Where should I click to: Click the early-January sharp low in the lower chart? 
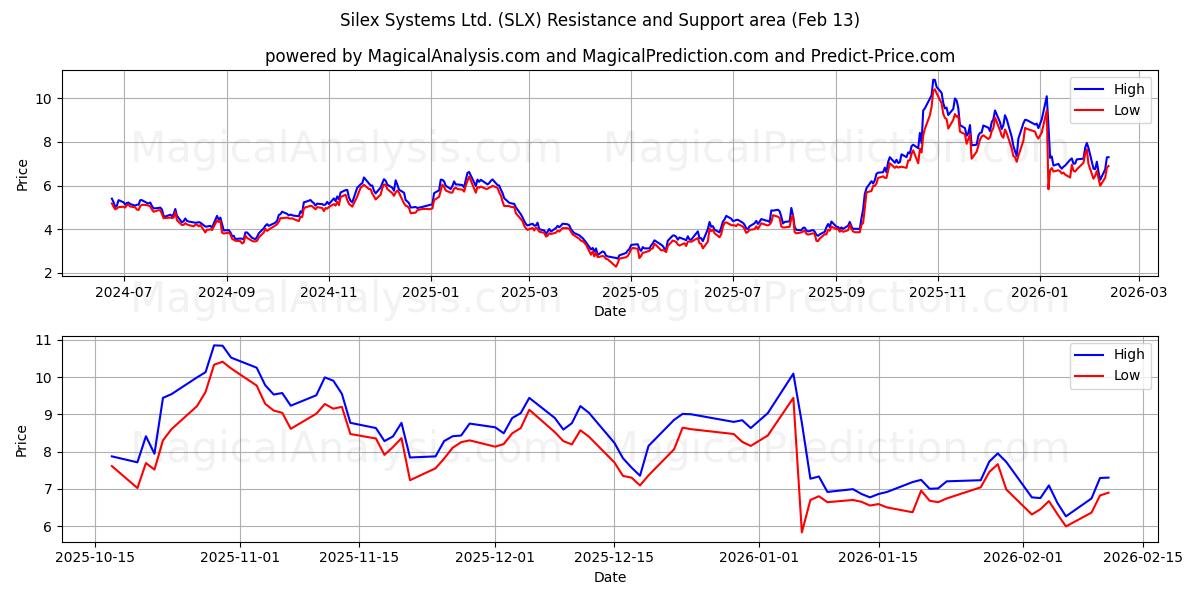pos(802,531)
